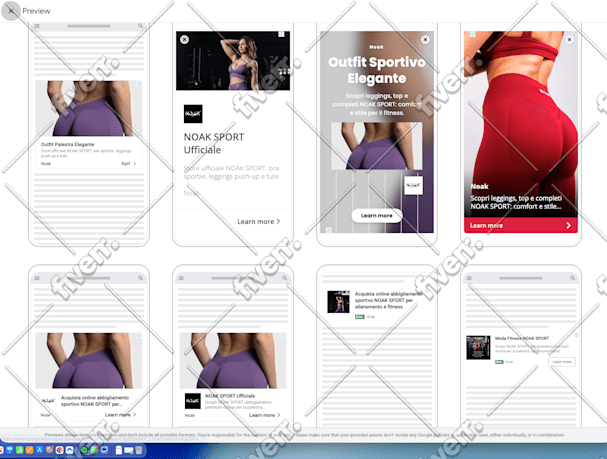Viewport: 607px width, 459px height.
Task: Click Learn more under Acquista online abbigliamento ad
Action: pyautogui.click(x=120, y=414)
